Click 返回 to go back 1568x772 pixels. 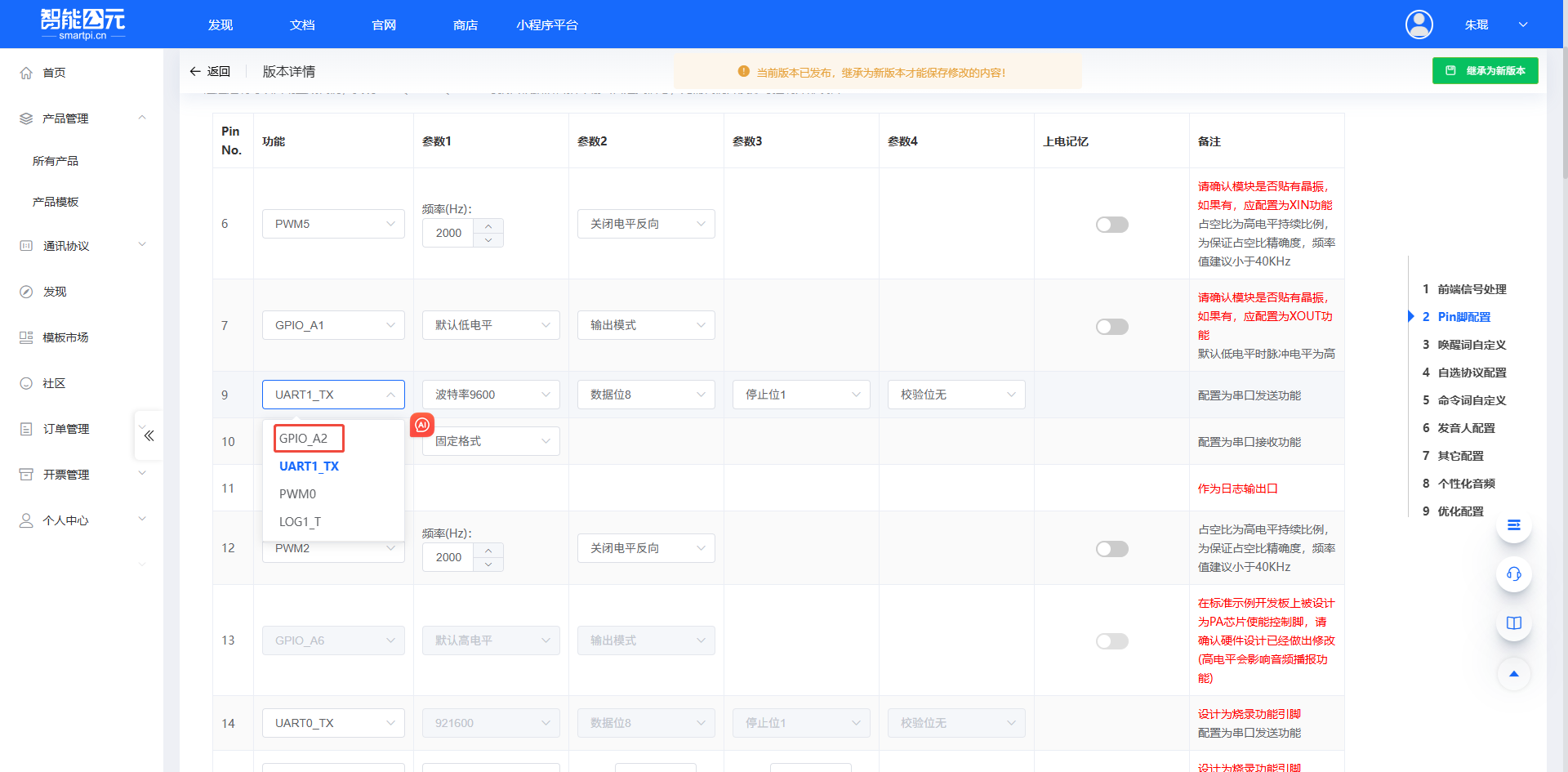pyautogui.click(x=210, y=72)
